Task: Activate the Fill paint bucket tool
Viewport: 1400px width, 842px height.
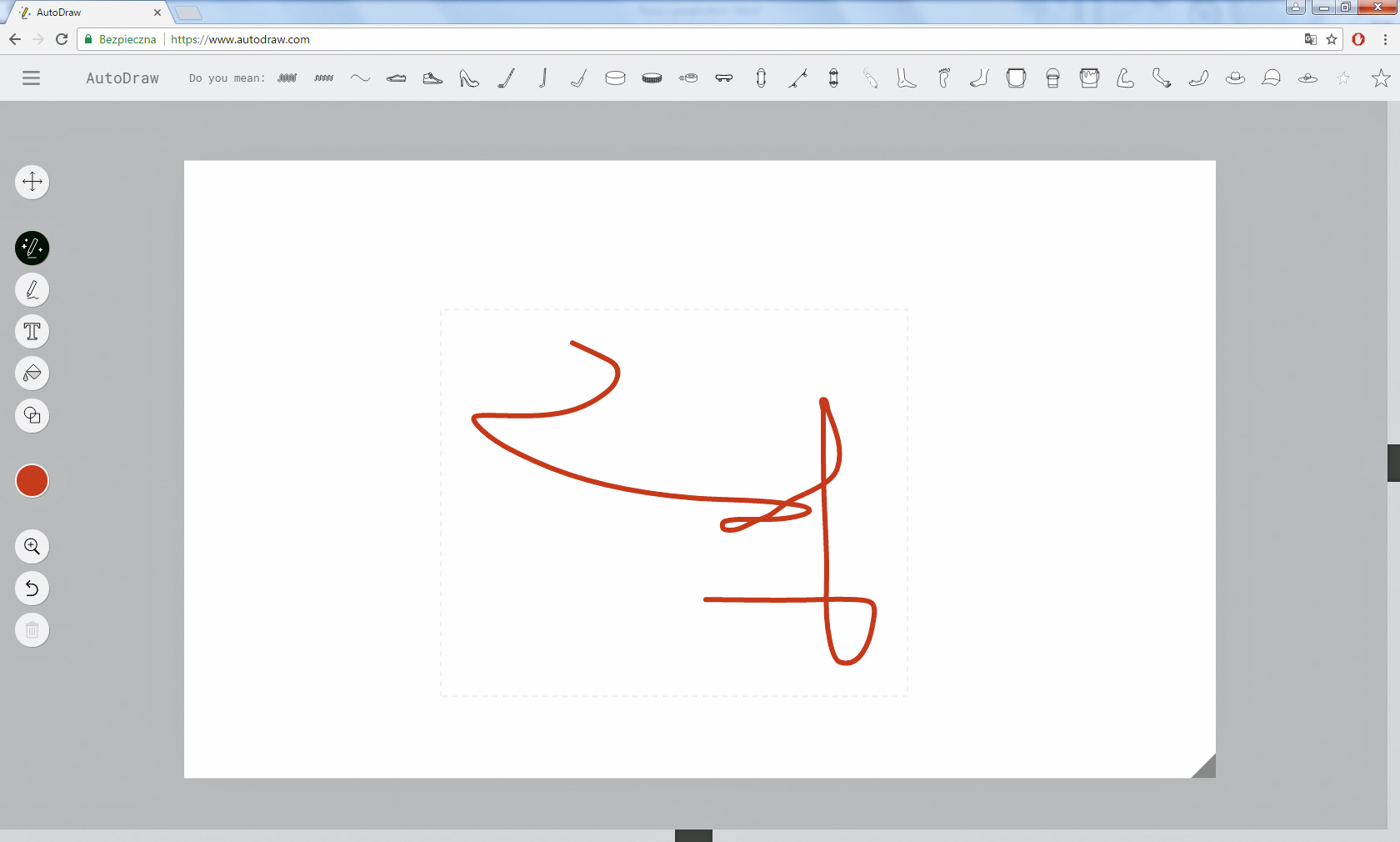Action: tap(32, 373)
